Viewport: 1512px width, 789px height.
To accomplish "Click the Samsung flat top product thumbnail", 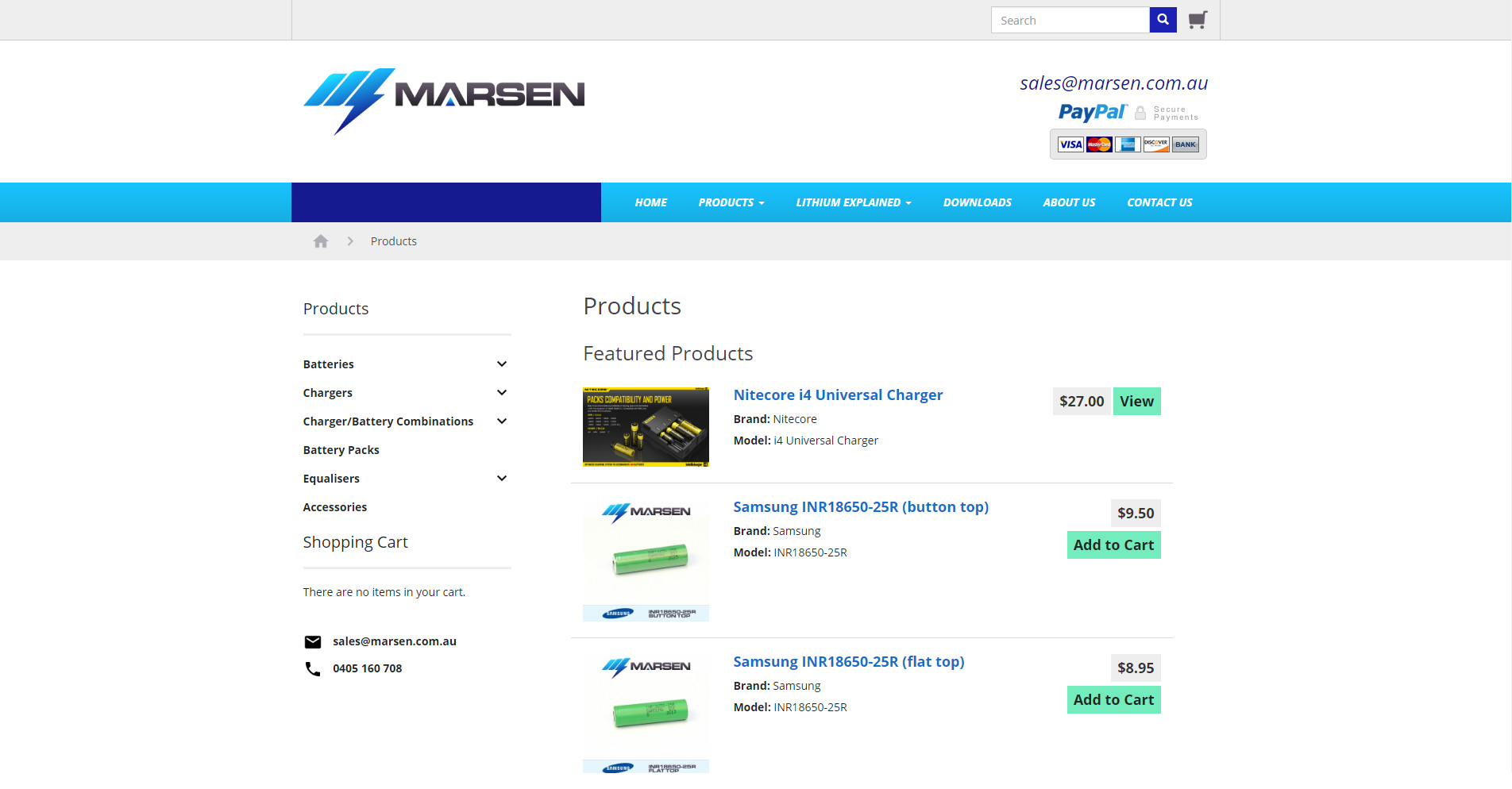I will (646, 711).
